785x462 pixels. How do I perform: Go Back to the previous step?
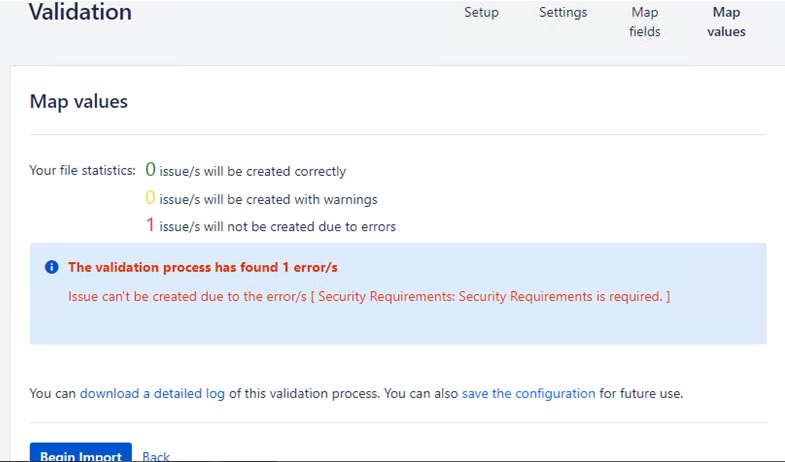click(x=156, y=456)
